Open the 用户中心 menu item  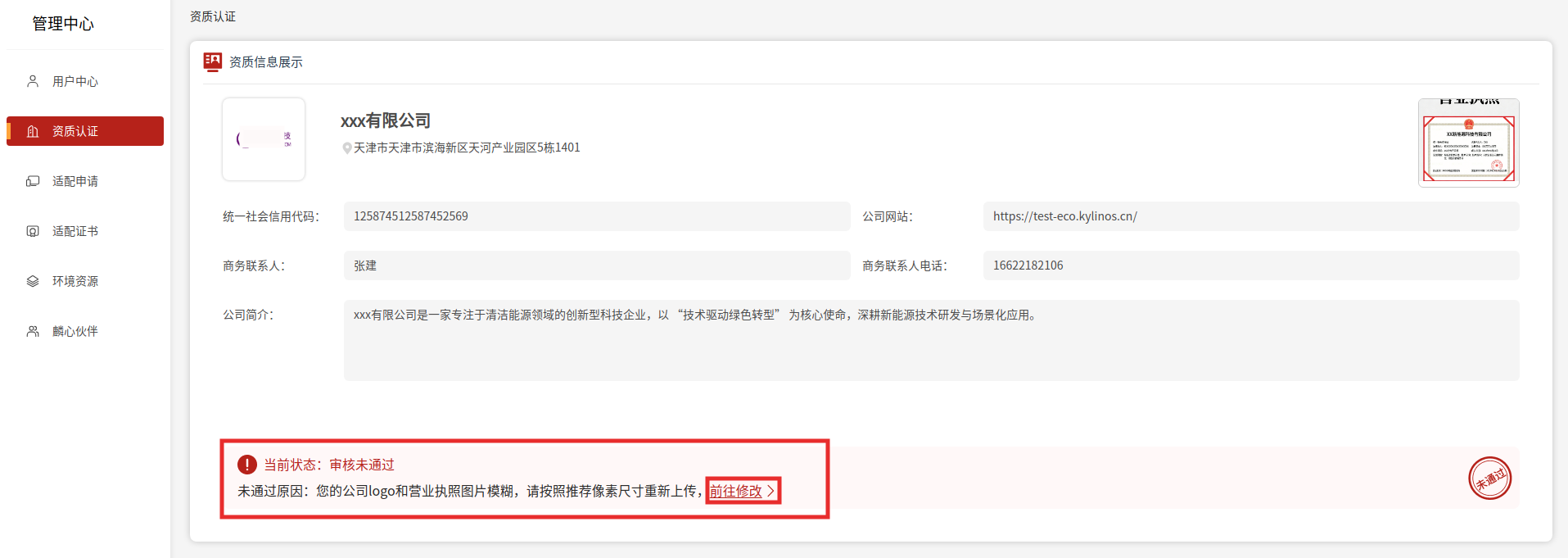point(75,81)
